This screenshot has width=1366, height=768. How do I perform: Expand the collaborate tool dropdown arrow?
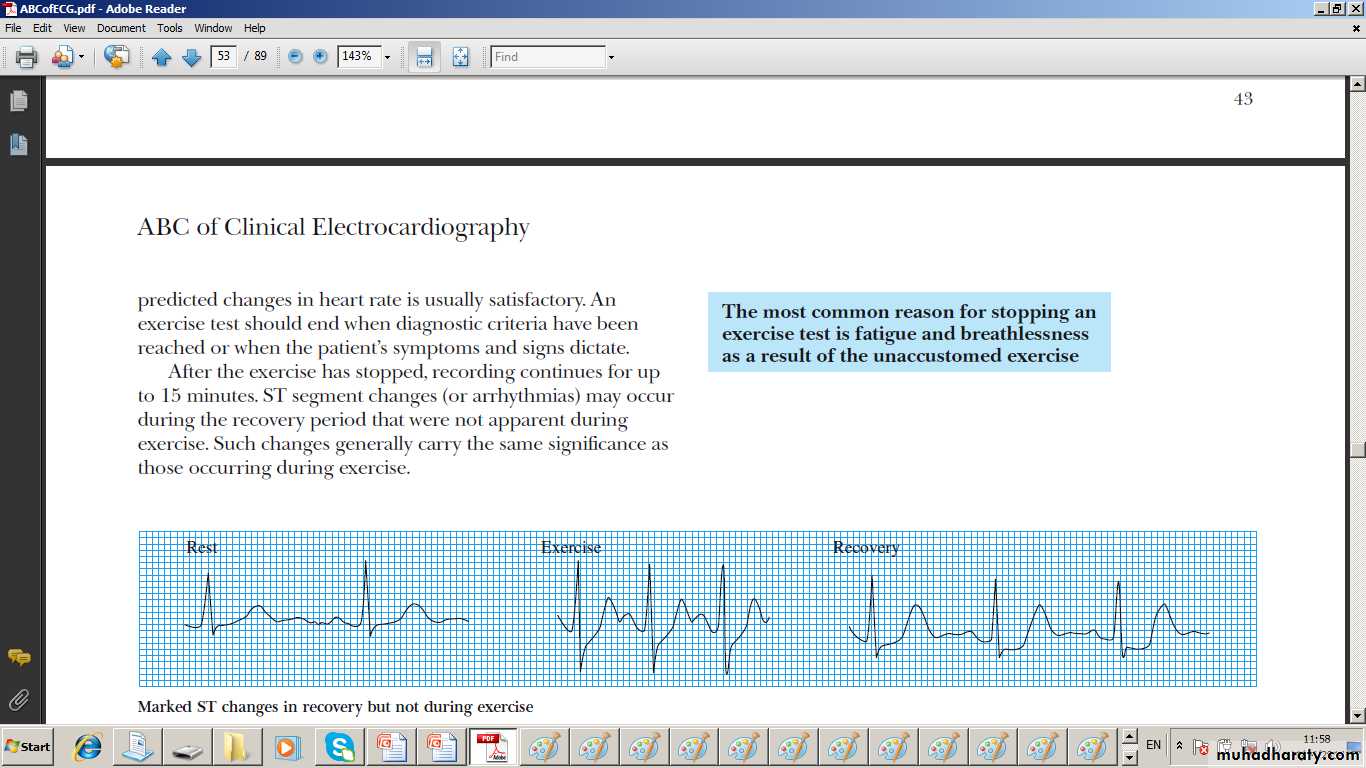82,57
